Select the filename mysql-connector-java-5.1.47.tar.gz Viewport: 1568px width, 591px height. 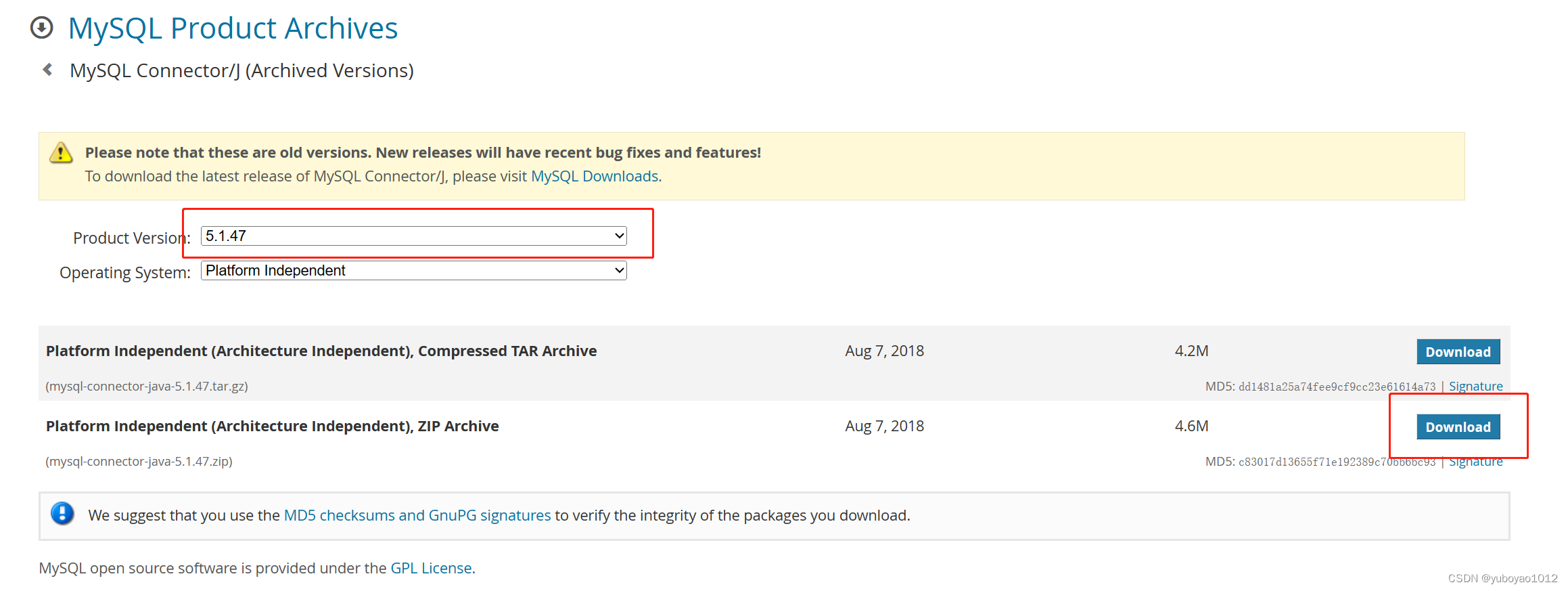pyautogui.click(x=147, y=386)
